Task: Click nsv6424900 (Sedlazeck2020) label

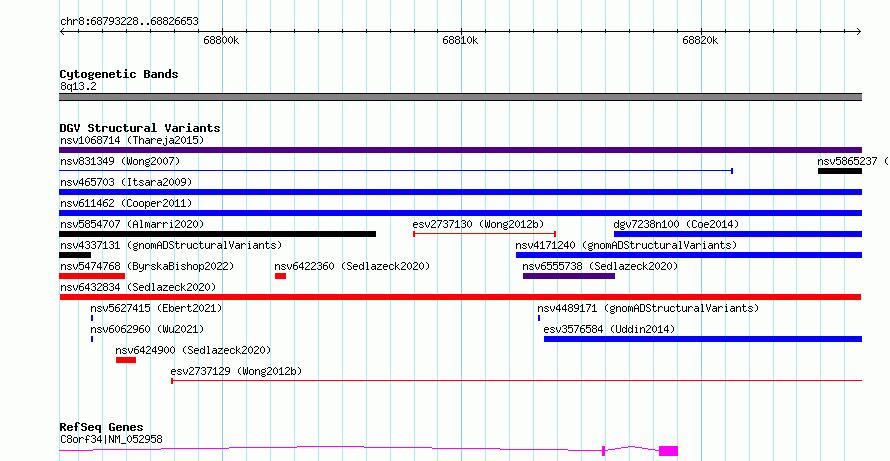Action: click(x=193, y=350)
